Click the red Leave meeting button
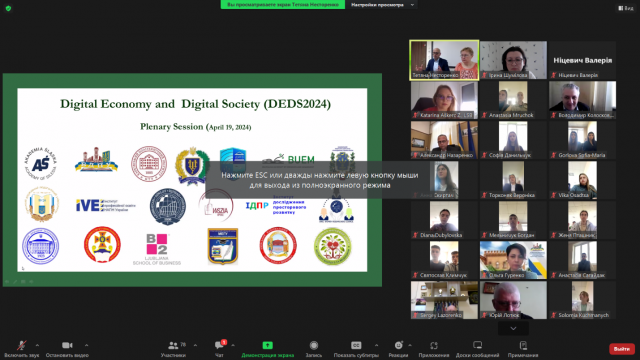The height and width of the screenshot is (360, 640). click(622, 349)
